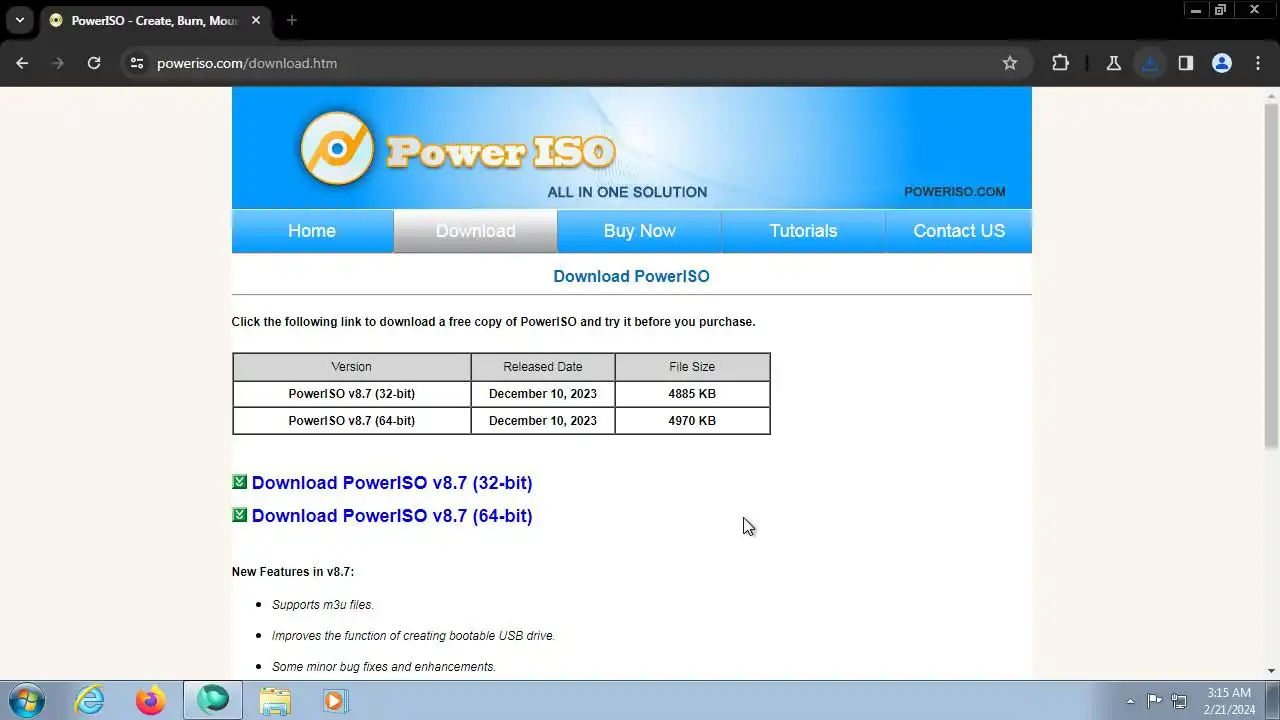
Task: Open the network tray icon
Action: [1179, 701]
